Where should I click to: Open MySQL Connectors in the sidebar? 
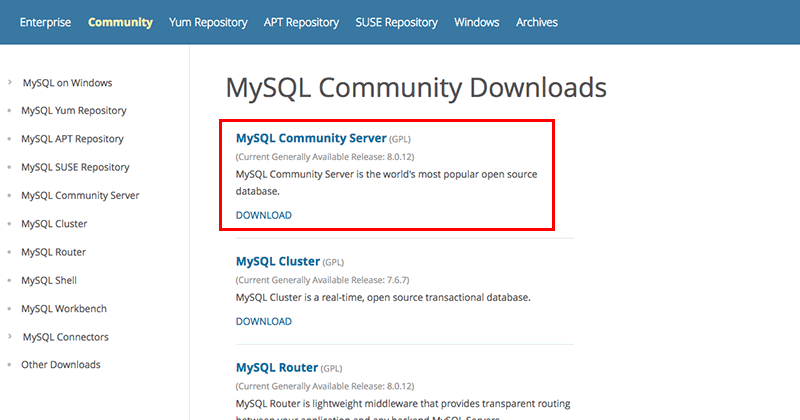[x=66, y=337]
